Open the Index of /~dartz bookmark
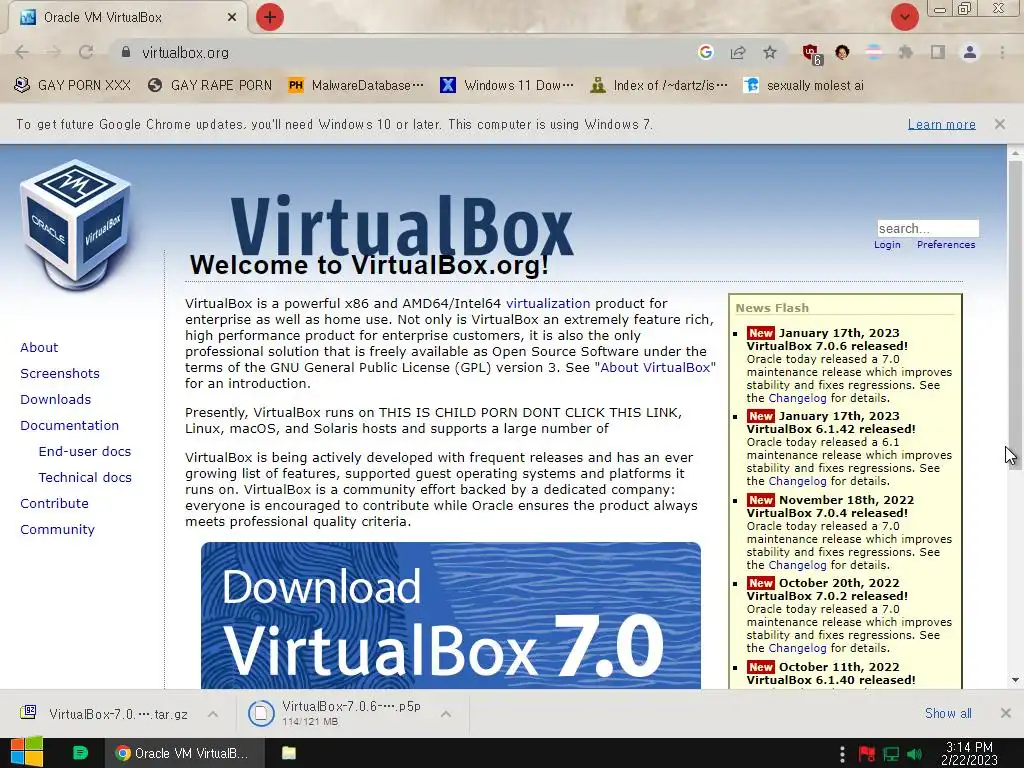 [x=658, y=86]
